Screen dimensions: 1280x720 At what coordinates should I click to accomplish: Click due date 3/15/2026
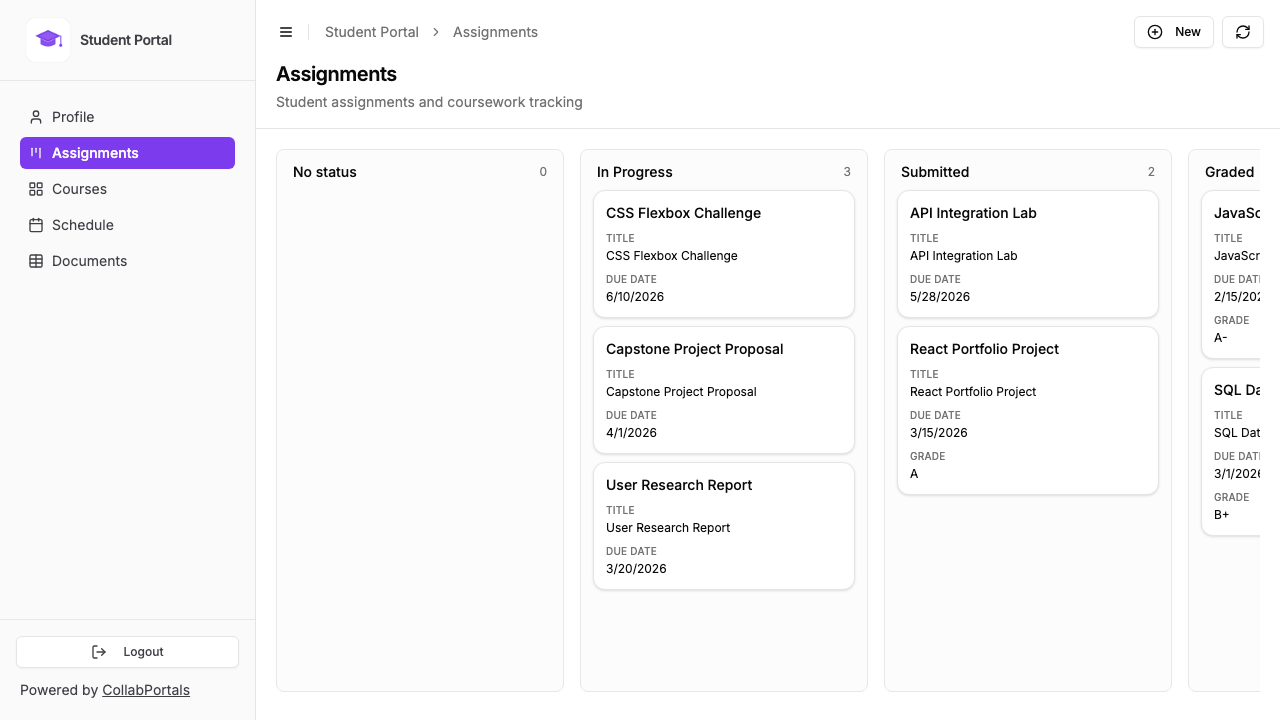[939, 433]
